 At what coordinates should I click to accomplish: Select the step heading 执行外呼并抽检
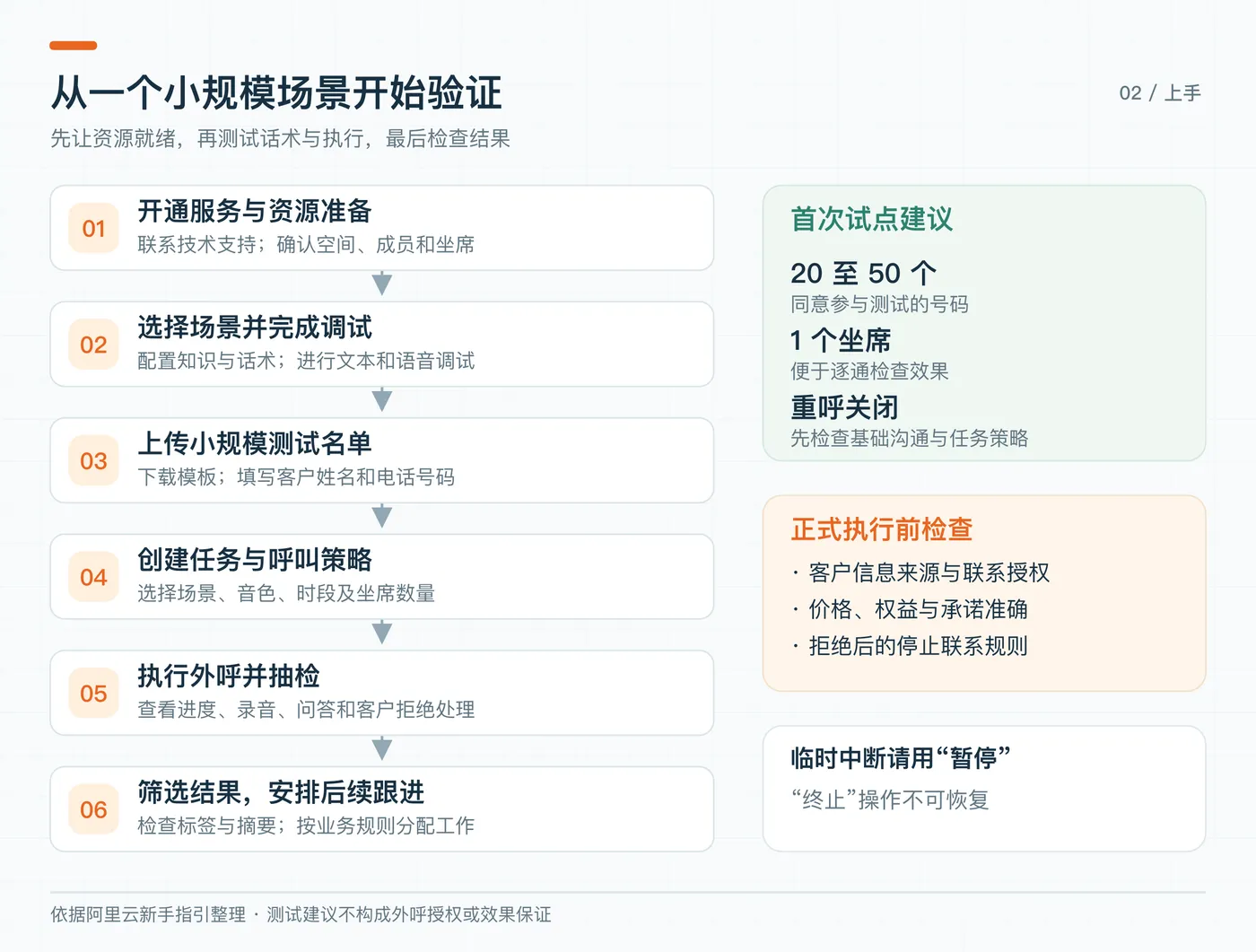click(x=229, y=676)
